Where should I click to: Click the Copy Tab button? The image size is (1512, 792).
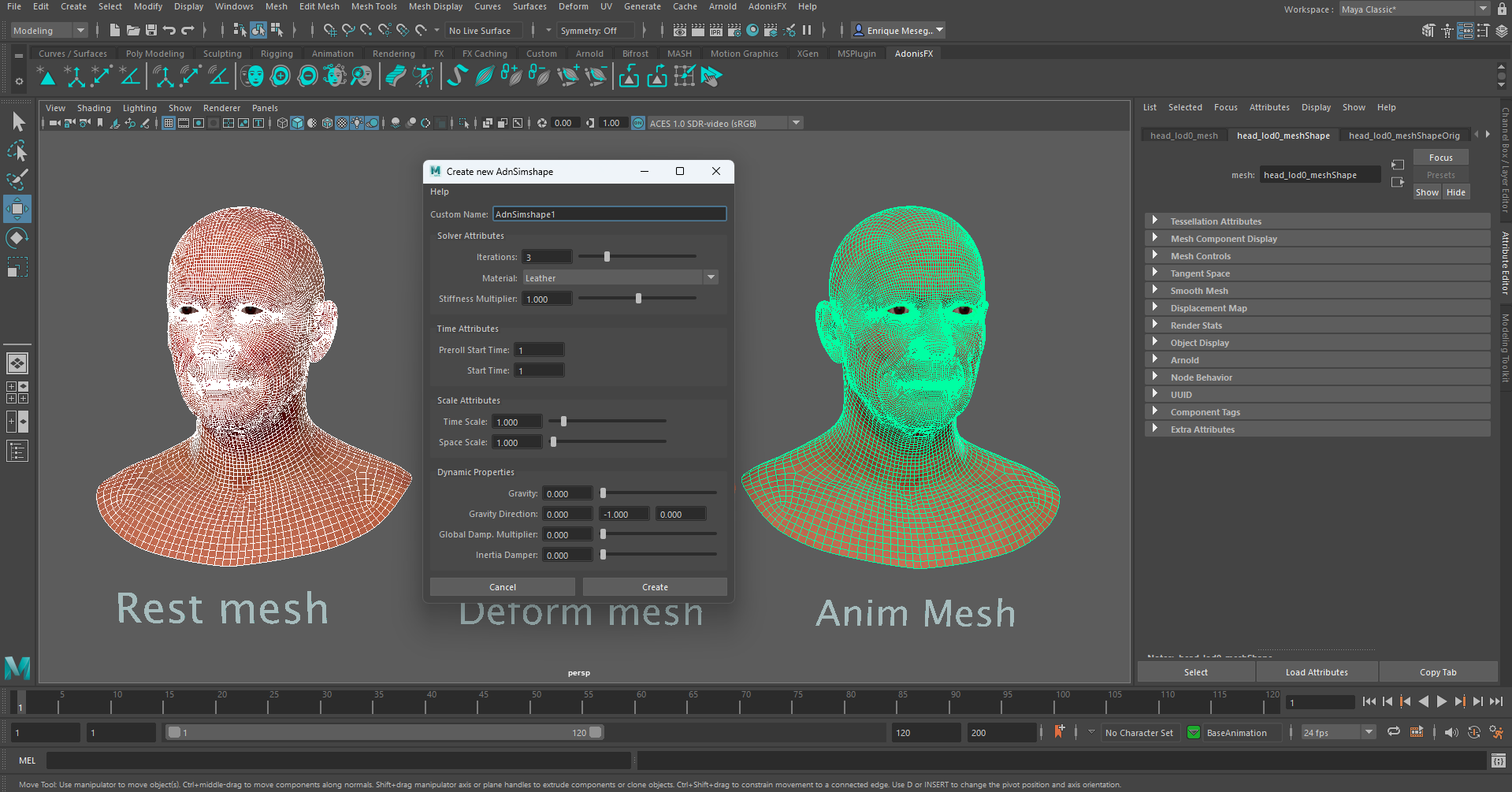pyautogui.click(x=1438, y=672)
